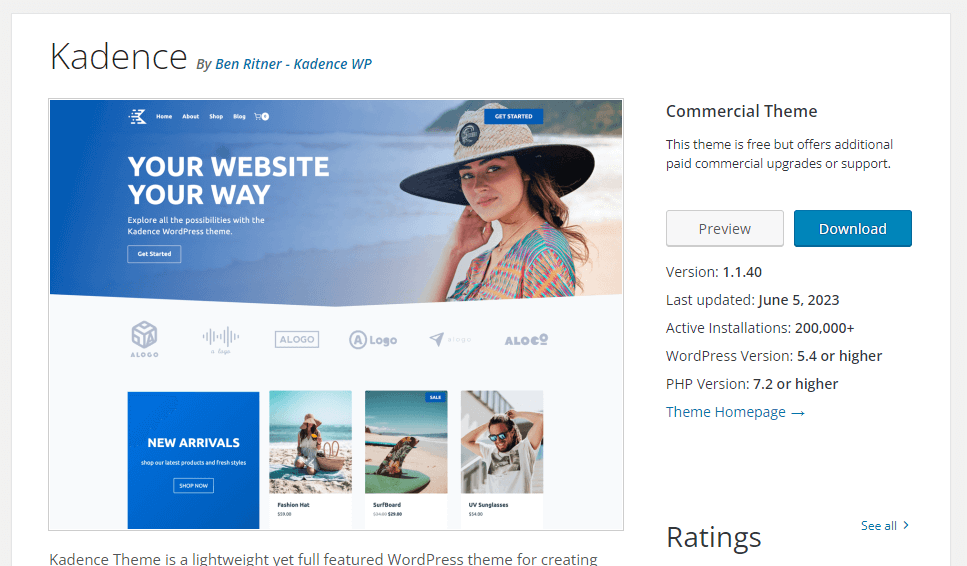Click About in the screenshot navigation
Screen dimensions: 967x566
pos(191,116)
